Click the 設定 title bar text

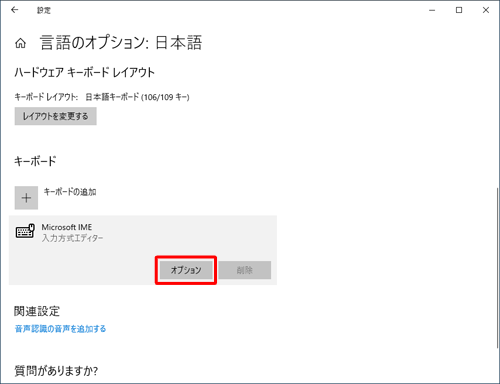coord(44,10)
